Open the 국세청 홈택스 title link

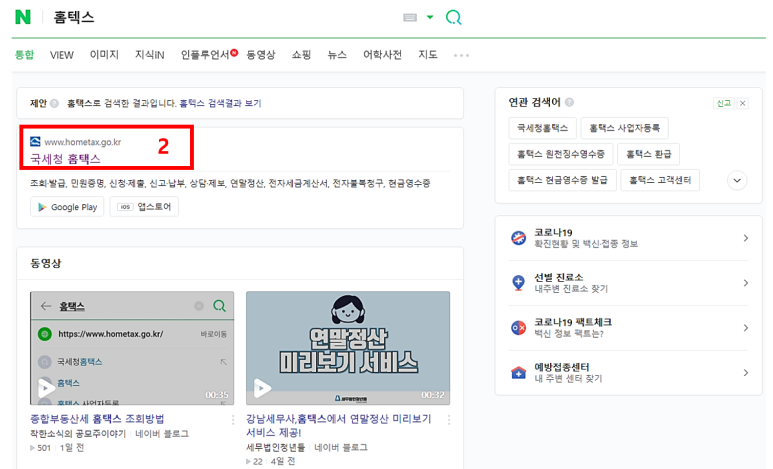pyautogui.click(x=66, y=158)
